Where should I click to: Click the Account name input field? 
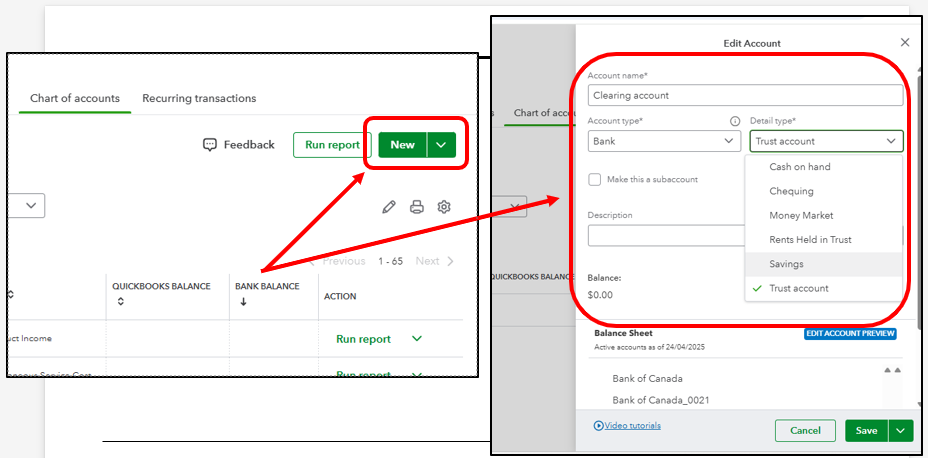point(745,95)
